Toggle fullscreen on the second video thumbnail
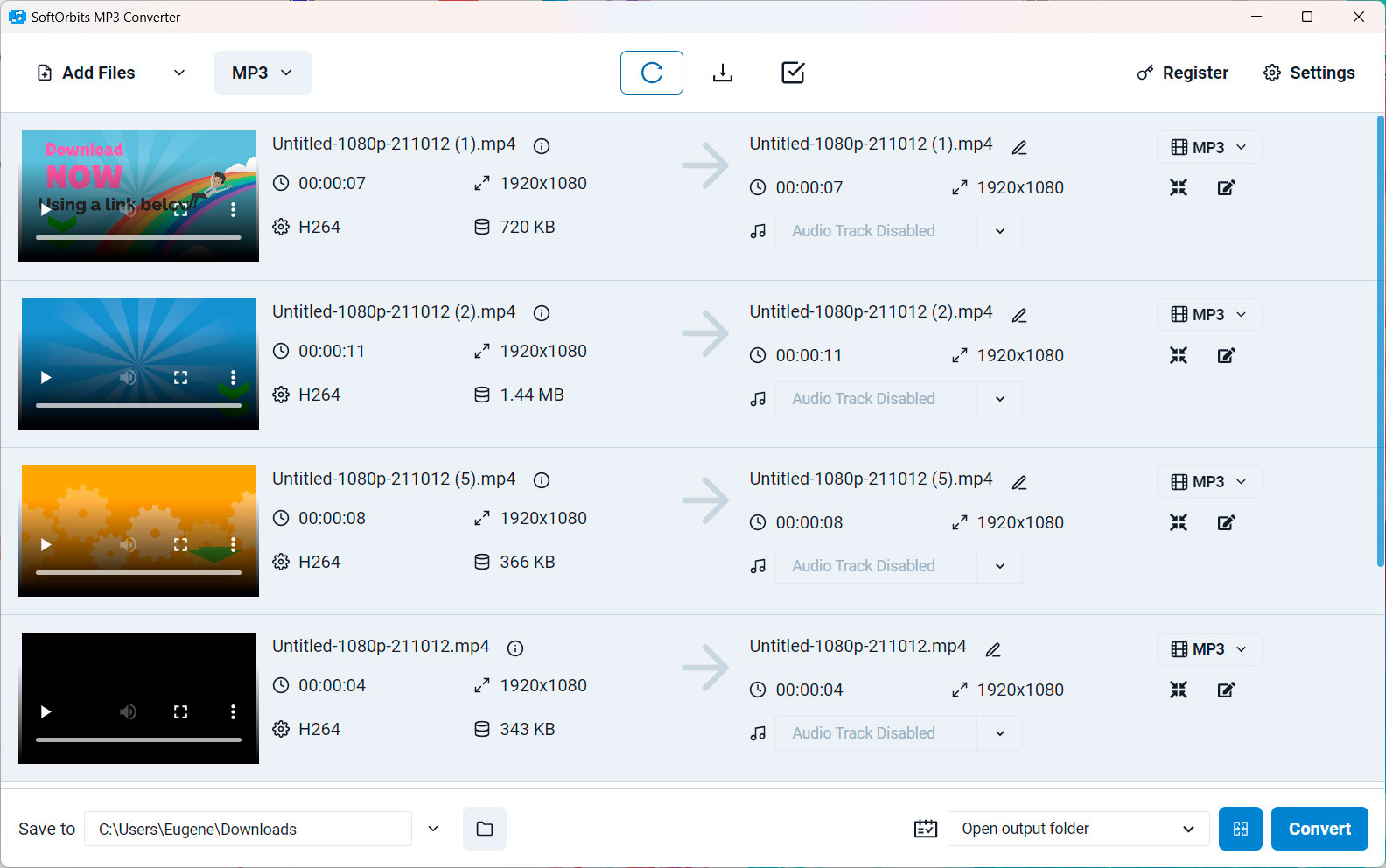1386x868 pixels. click(x=180, y=378)
